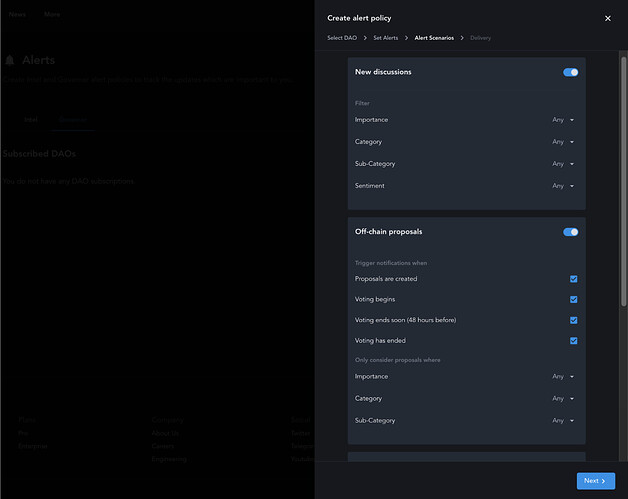Go to Select DAO step
The image size is (628, 499).
(x=342, y=38)
